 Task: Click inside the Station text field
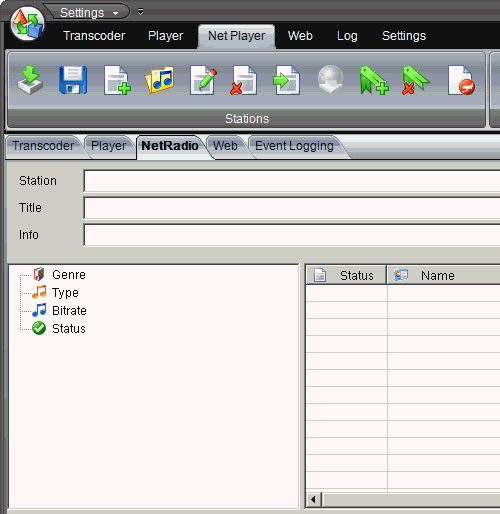[x=292, y=181]
